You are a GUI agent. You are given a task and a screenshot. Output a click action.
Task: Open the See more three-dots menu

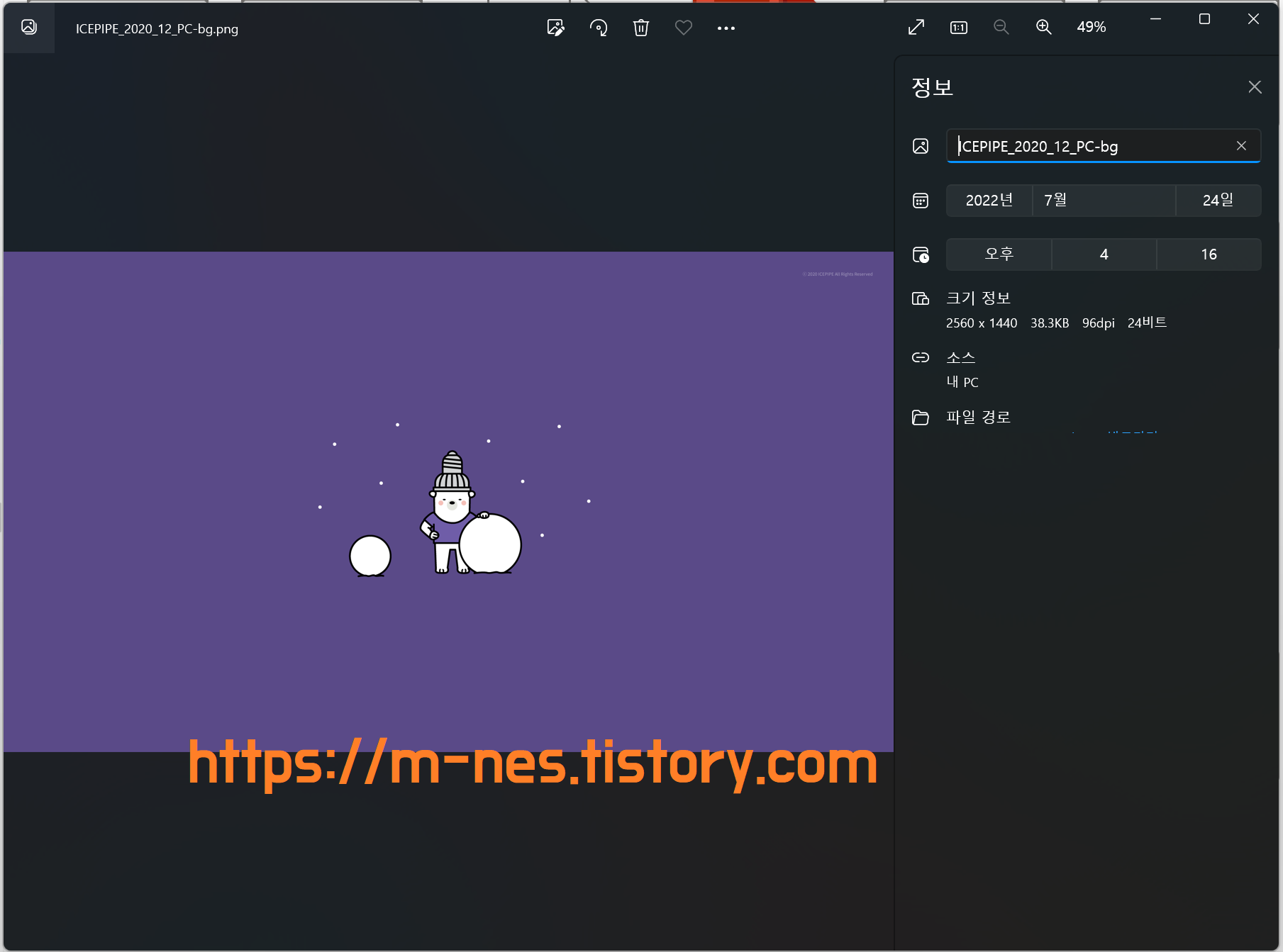coord(726,28)
